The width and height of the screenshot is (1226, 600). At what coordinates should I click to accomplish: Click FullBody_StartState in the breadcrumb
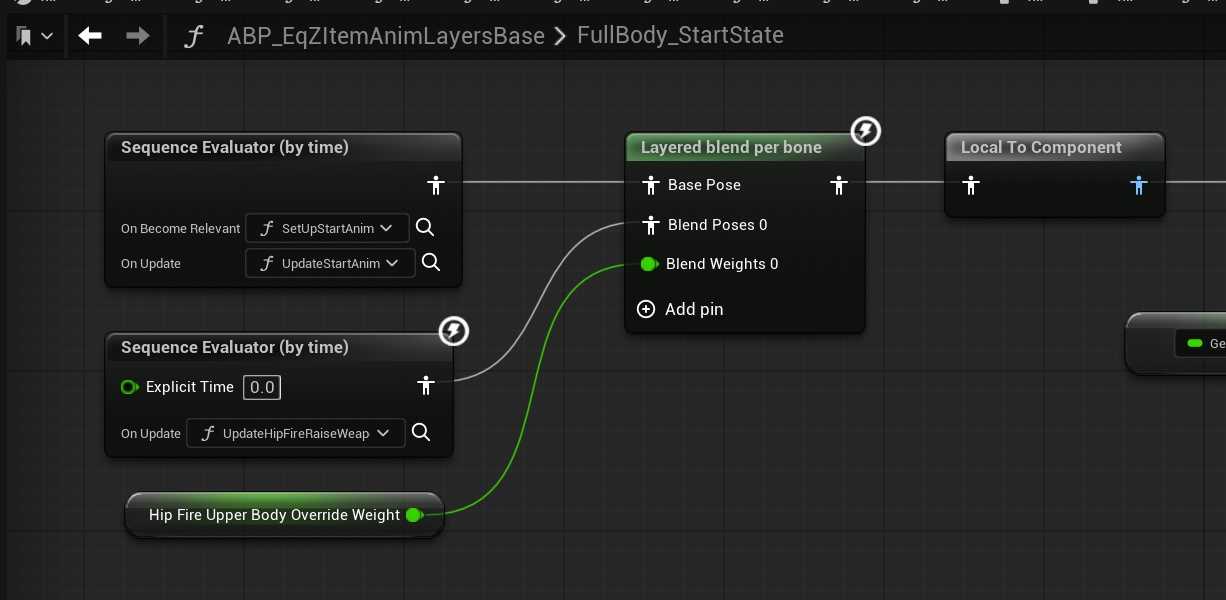(x=680, y=36)
